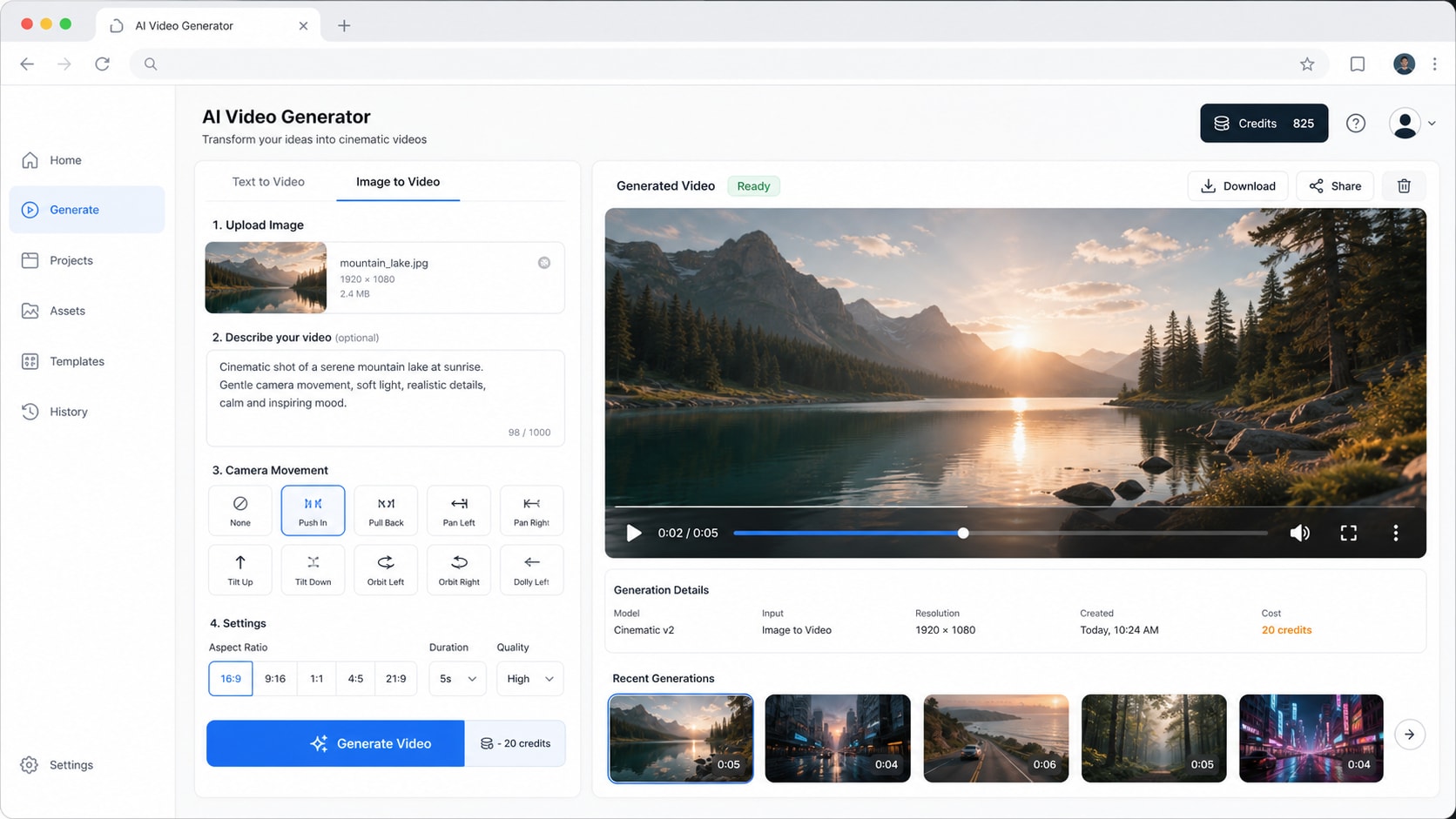Remove the uploaded mountain_lake.jpg image
Screen dimensions: 1456x819
coord(544,263)
